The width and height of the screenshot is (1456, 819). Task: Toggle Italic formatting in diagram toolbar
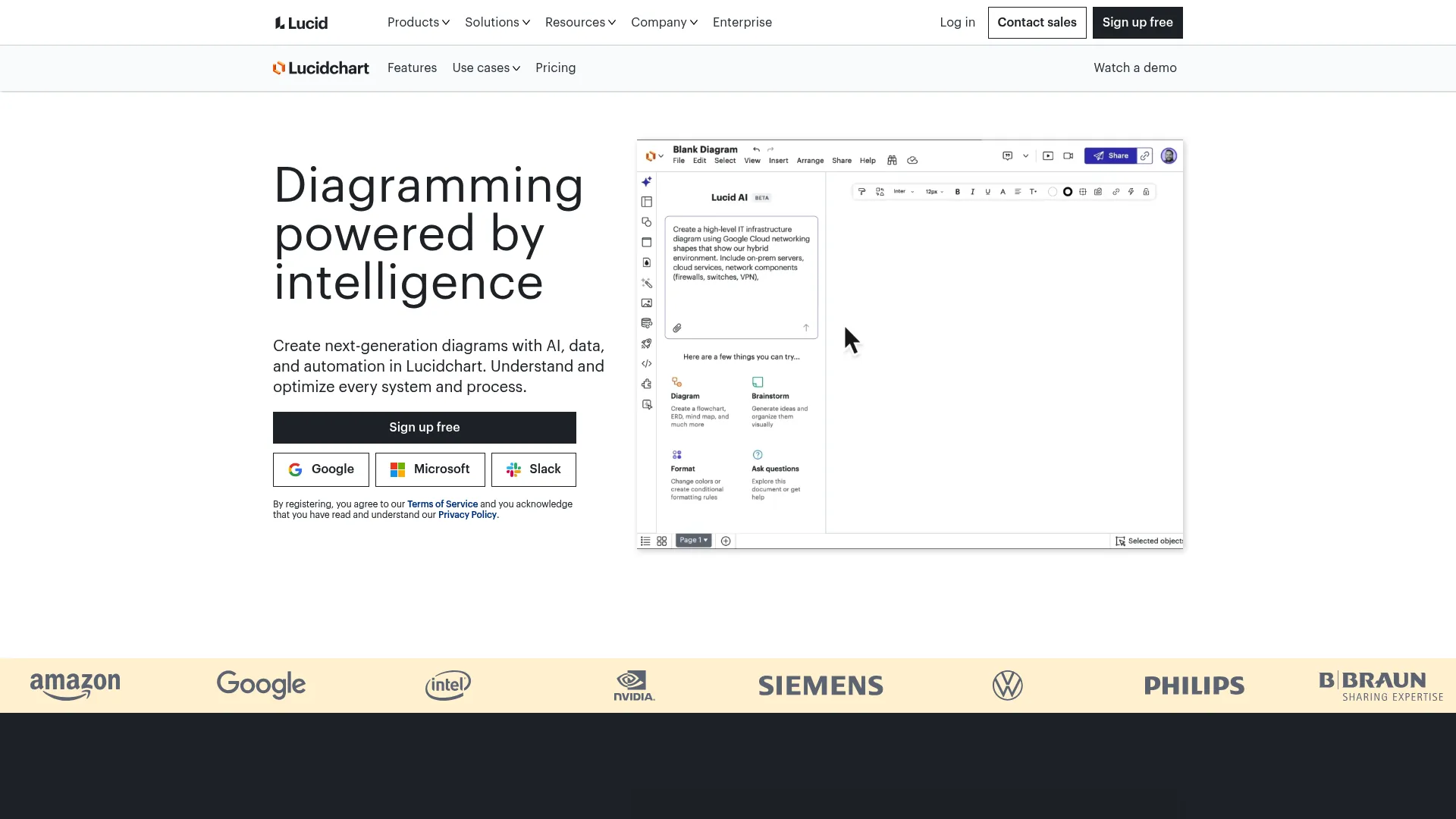[972, 192]
